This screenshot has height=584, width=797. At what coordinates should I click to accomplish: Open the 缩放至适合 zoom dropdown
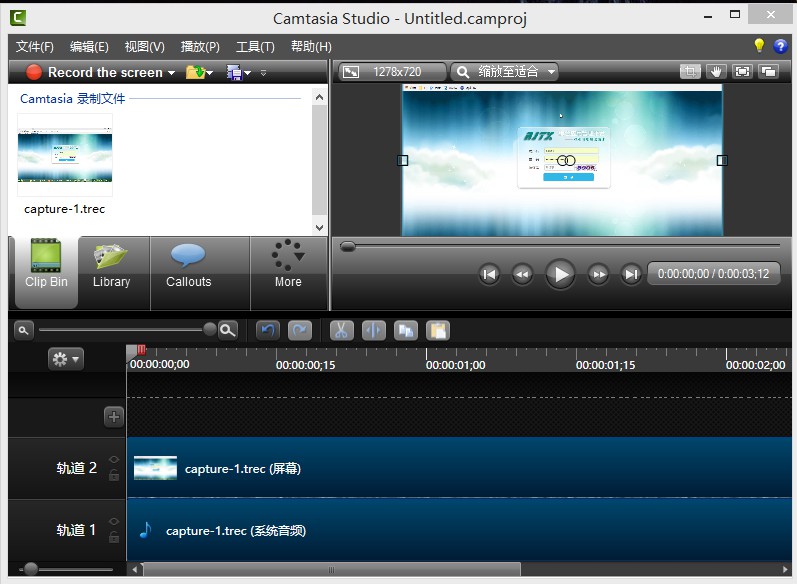pyautogui.click(x=505, y=72)
